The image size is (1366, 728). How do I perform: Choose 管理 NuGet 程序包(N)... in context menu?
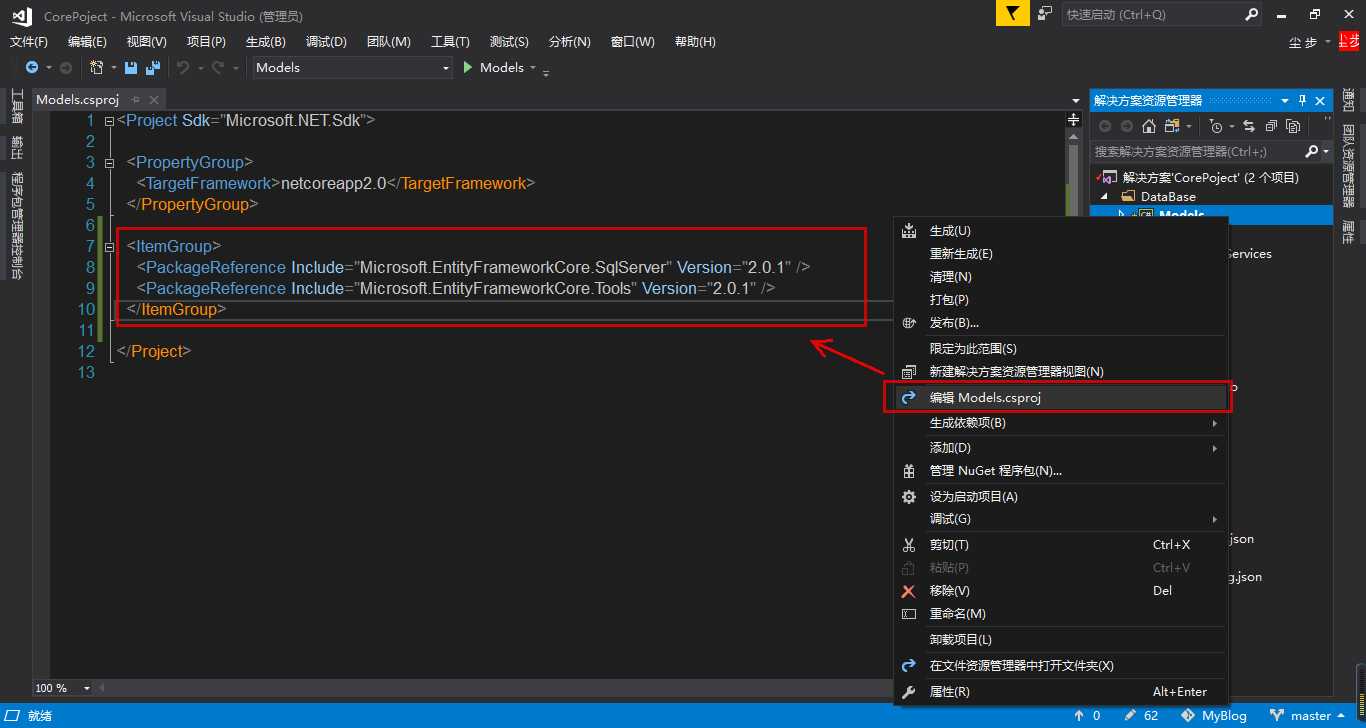coord(1060,470)
